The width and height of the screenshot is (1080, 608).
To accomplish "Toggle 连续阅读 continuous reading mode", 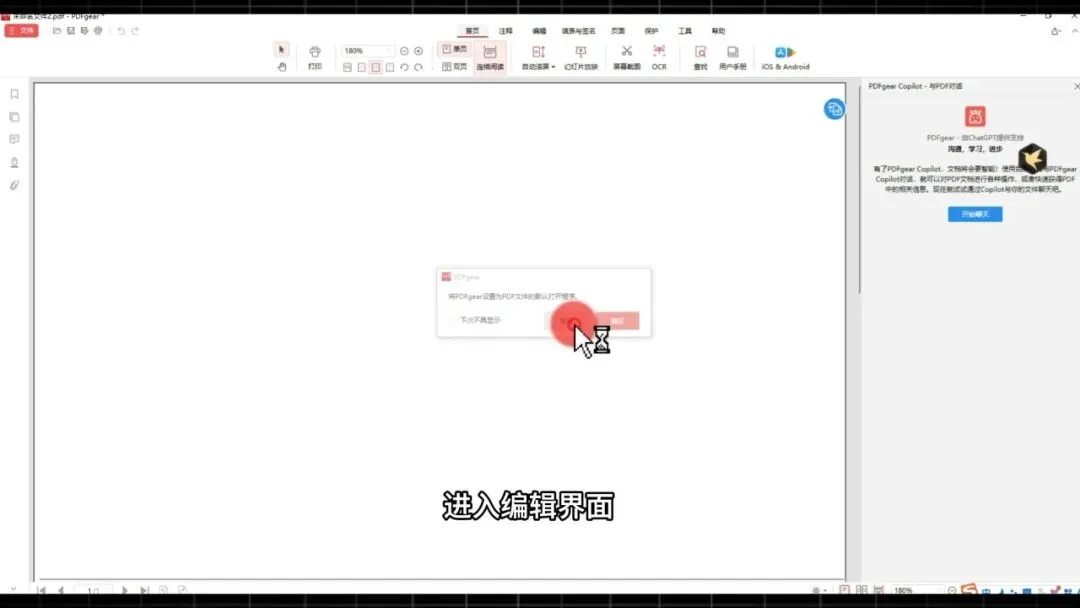I will tap(490, 58).
